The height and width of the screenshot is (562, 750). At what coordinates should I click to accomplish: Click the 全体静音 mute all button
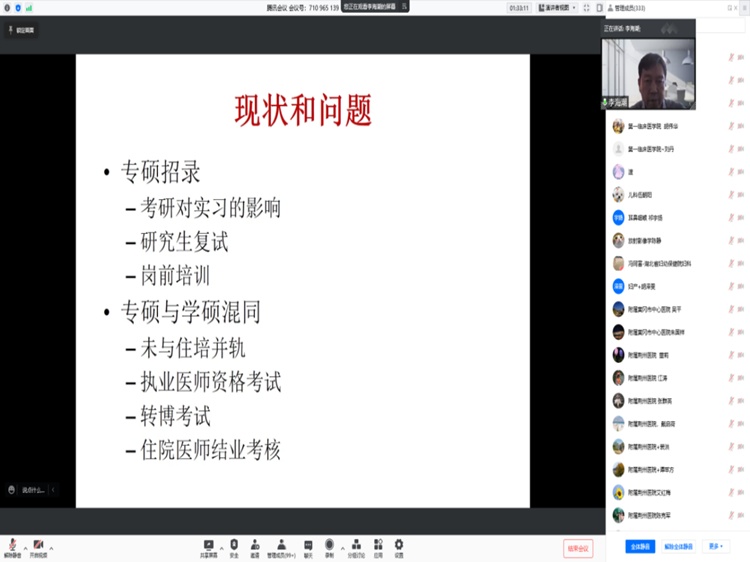639,546
